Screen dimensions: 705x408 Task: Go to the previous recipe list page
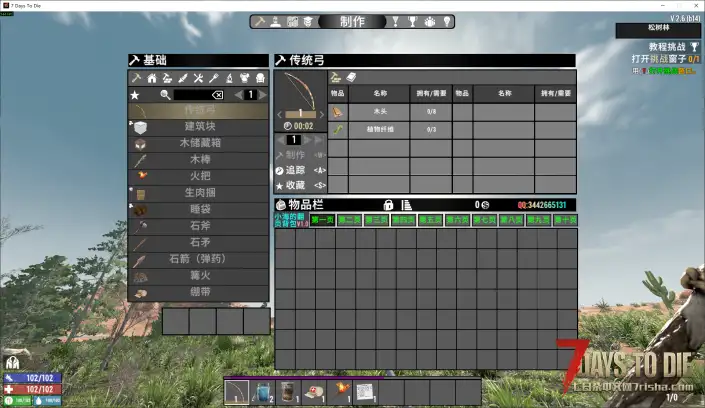pyautogui.click(x=238, y=95)
